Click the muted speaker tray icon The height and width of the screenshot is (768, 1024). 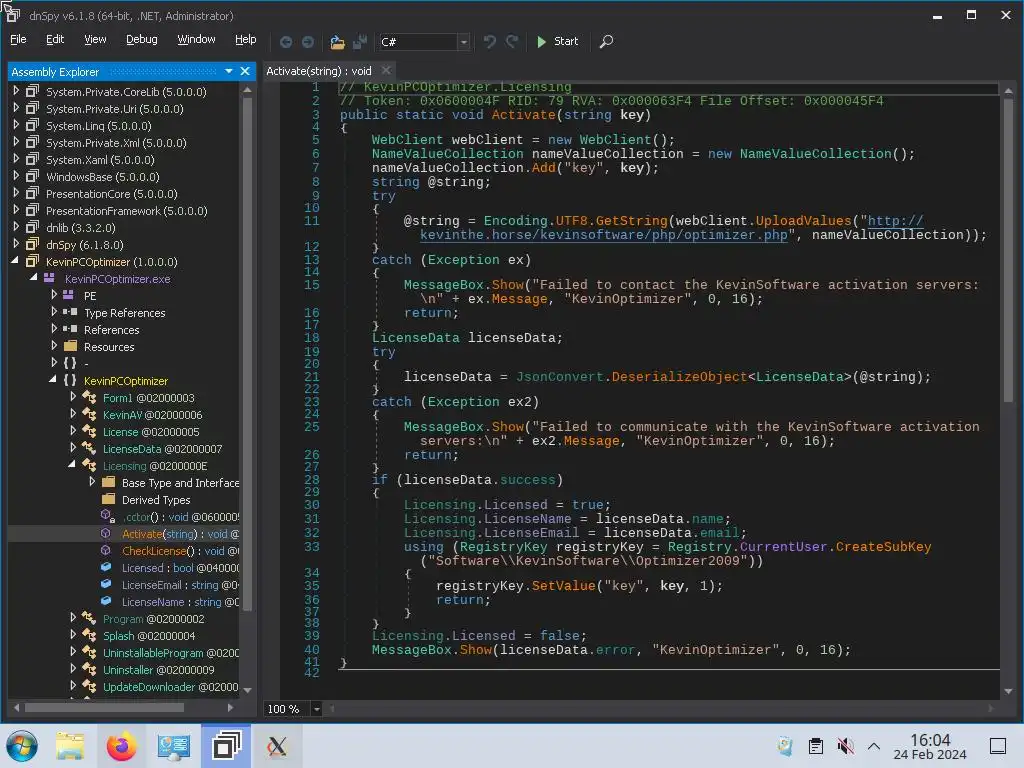pos(845,746)
